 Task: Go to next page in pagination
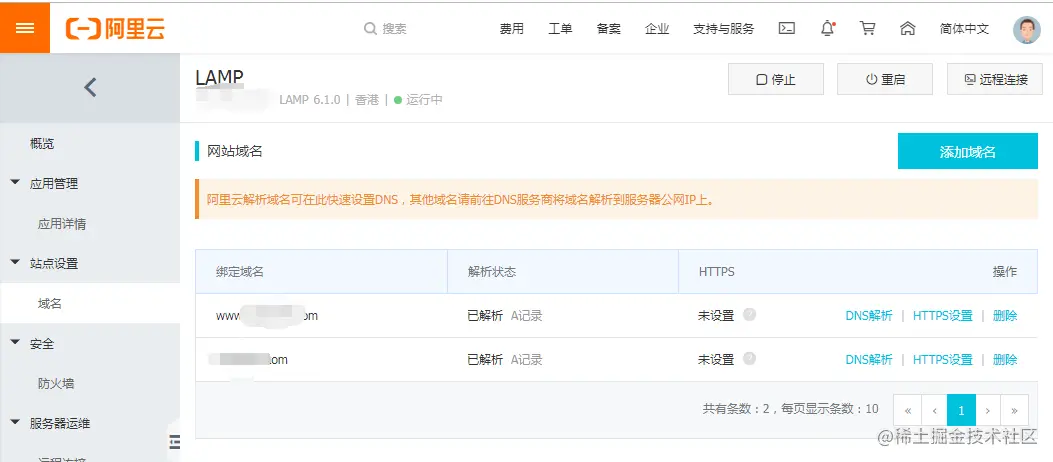[988, 410]
